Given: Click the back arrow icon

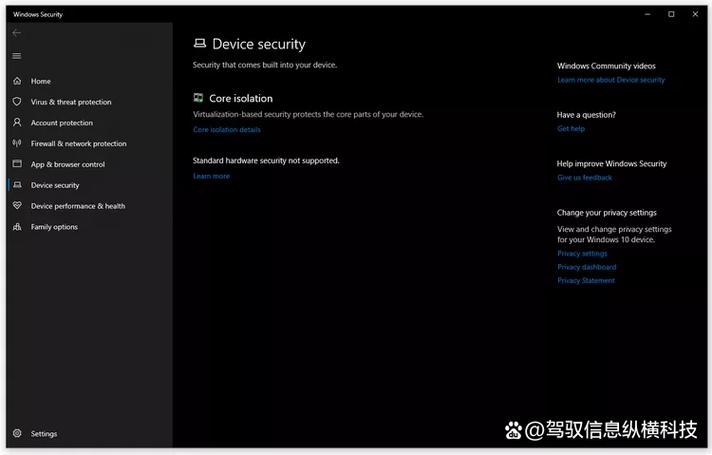Looking at the screenshot, I should (17, 33).
